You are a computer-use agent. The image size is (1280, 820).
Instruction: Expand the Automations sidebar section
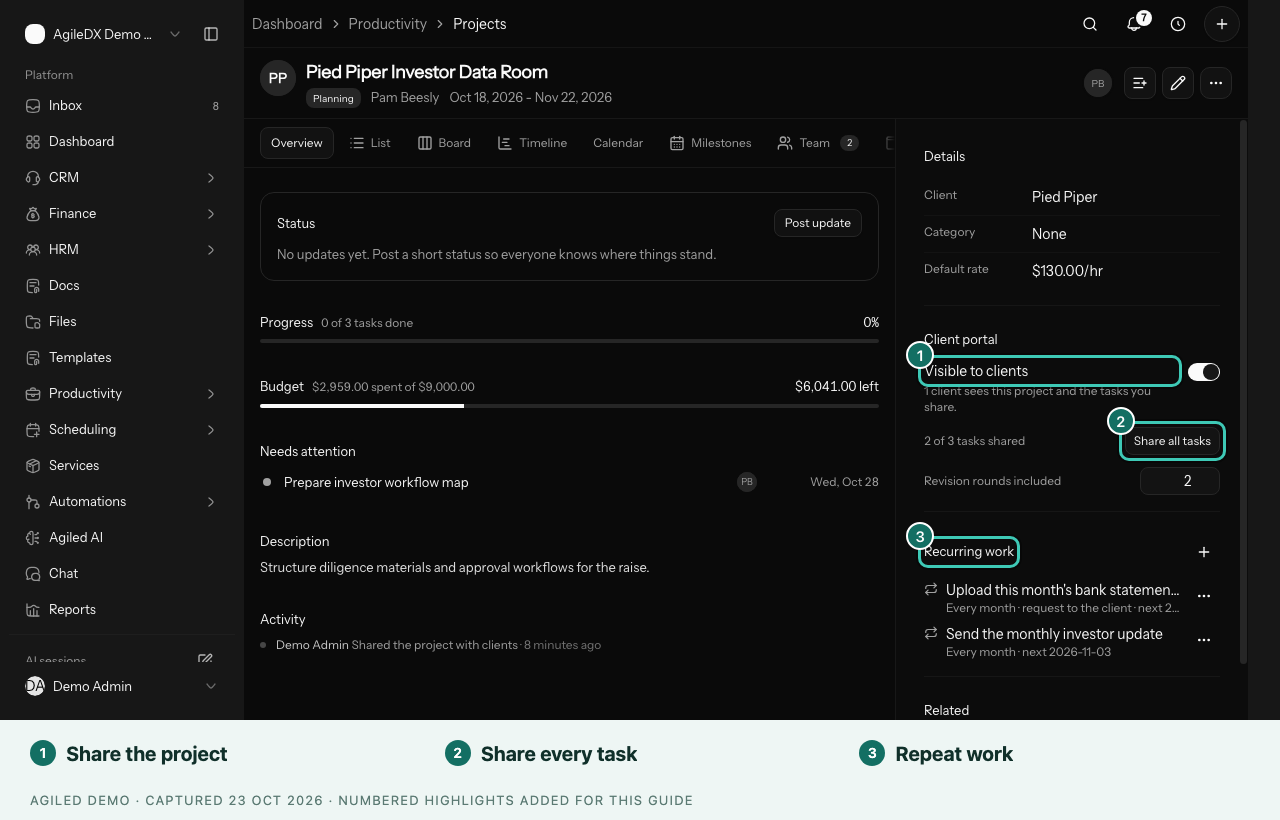point(122,501)
